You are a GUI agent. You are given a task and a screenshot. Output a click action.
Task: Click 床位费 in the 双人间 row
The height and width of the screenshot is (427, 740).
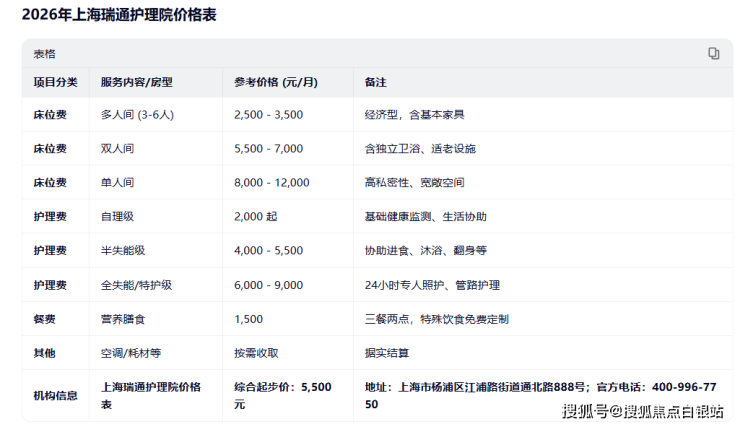pyautogui.click(x=50, y=149)
